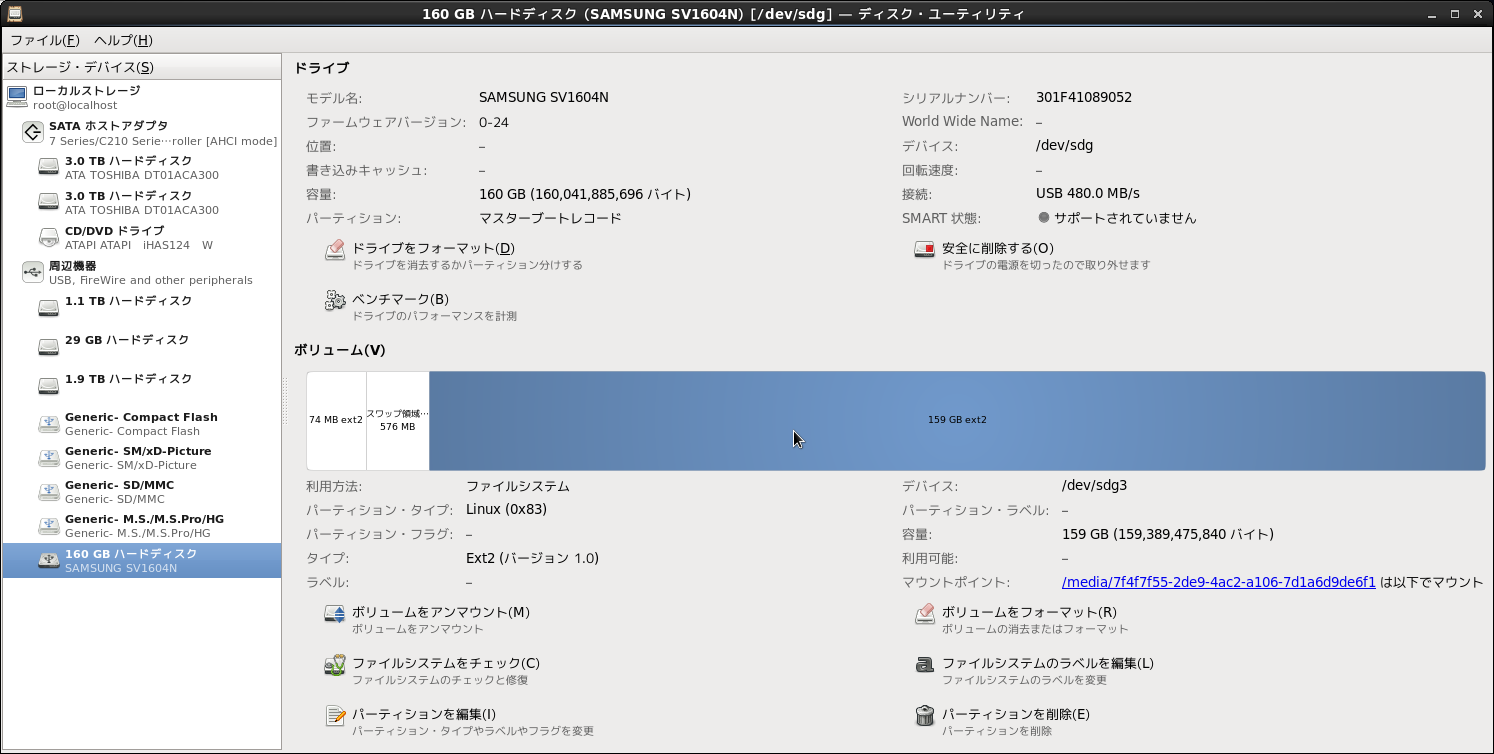Click the model name SAMSUNG SV1604N value
Viewport: 1494px width, 754px height.
(544, 97)
